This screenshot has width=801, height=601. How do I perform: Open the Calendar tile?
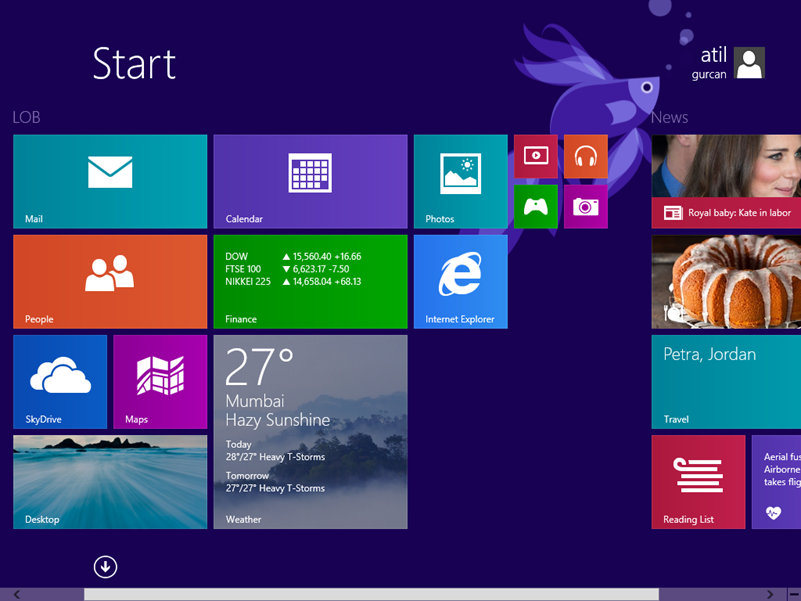tap(310, 181)
